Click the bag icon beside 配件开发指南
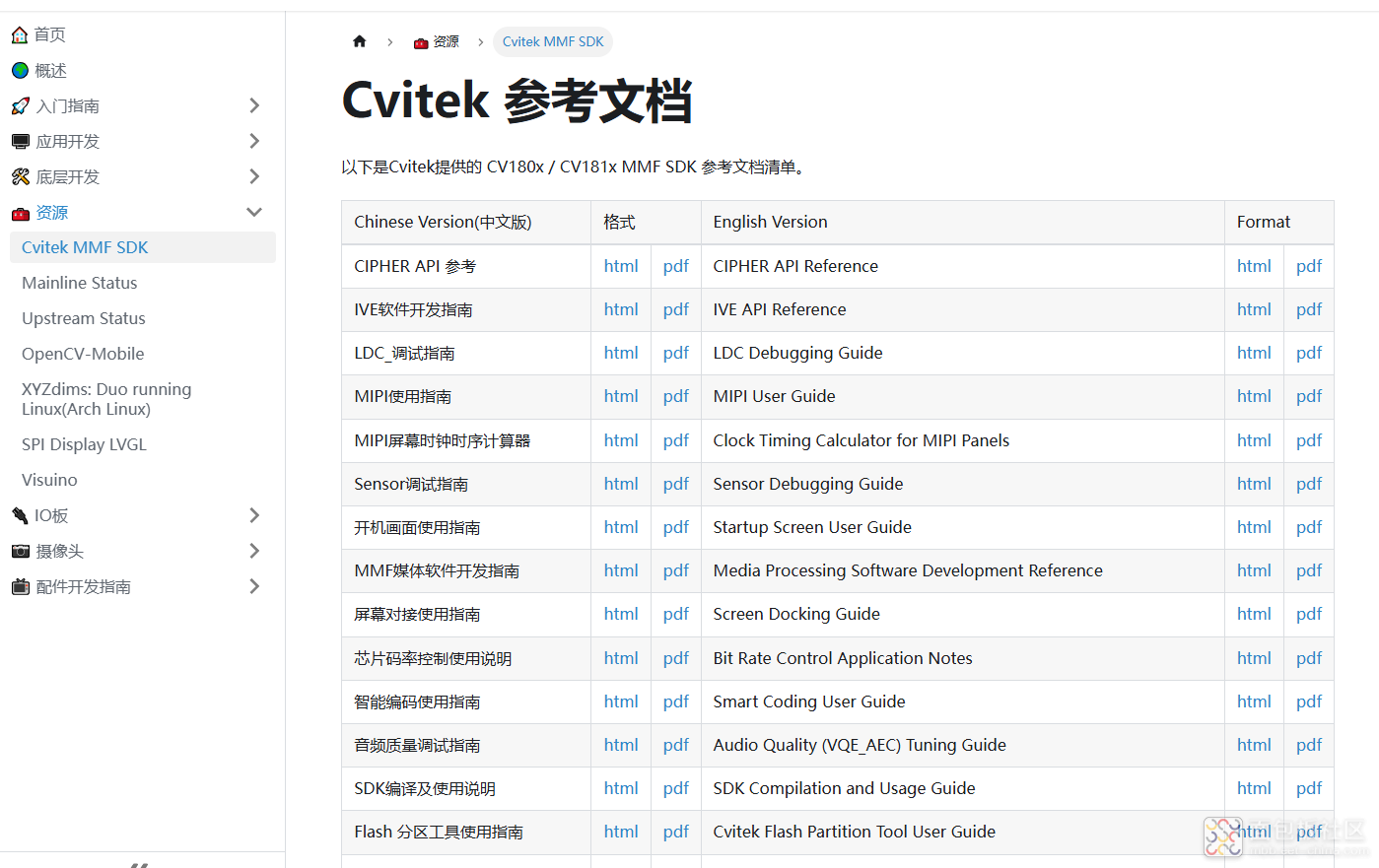Image resolution: width=1379 pixels, height=868 pixels. pyautogui.click(x=20, y=586)
